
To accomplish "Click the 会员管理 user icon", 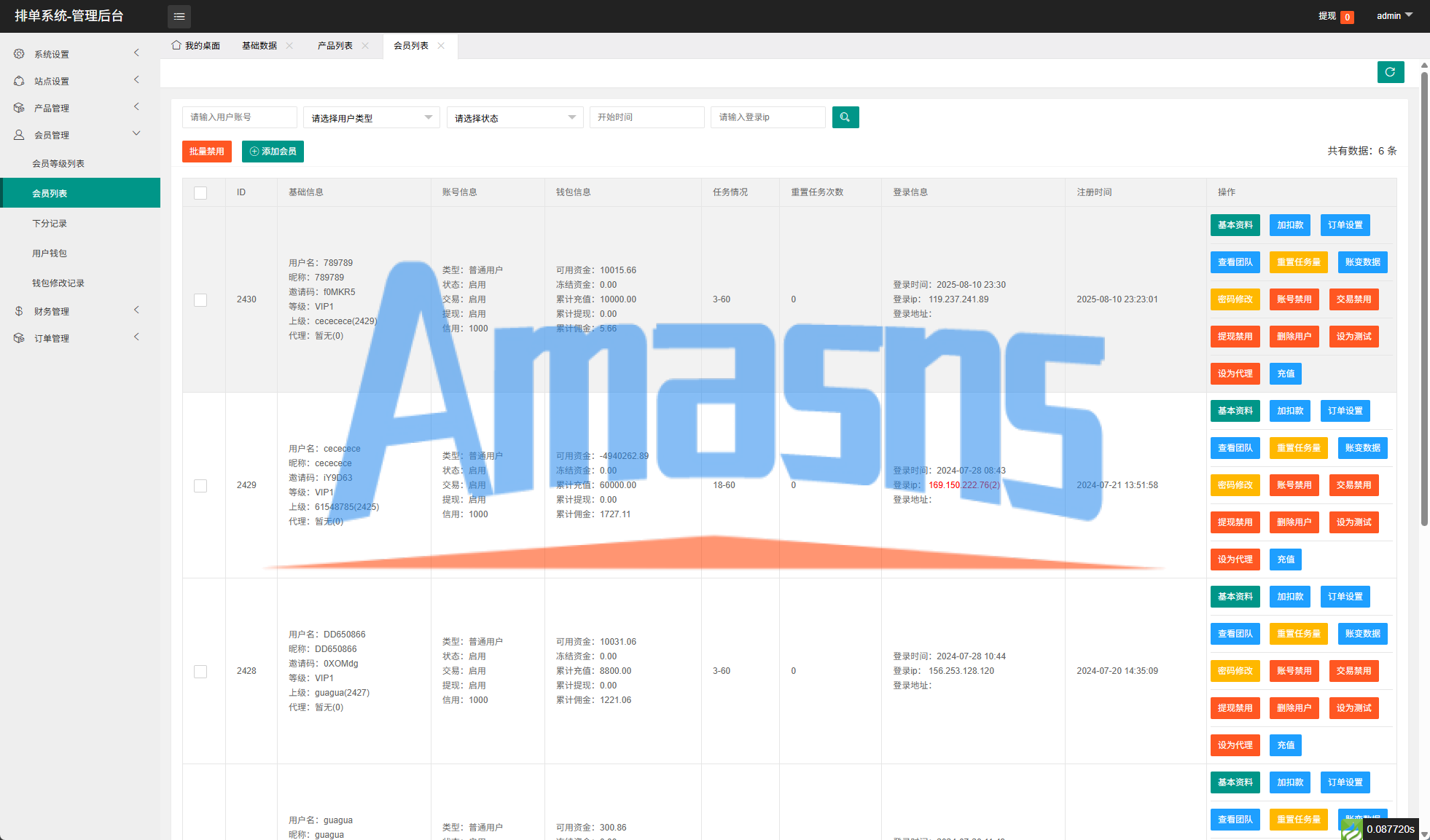I will coord(19,135).
